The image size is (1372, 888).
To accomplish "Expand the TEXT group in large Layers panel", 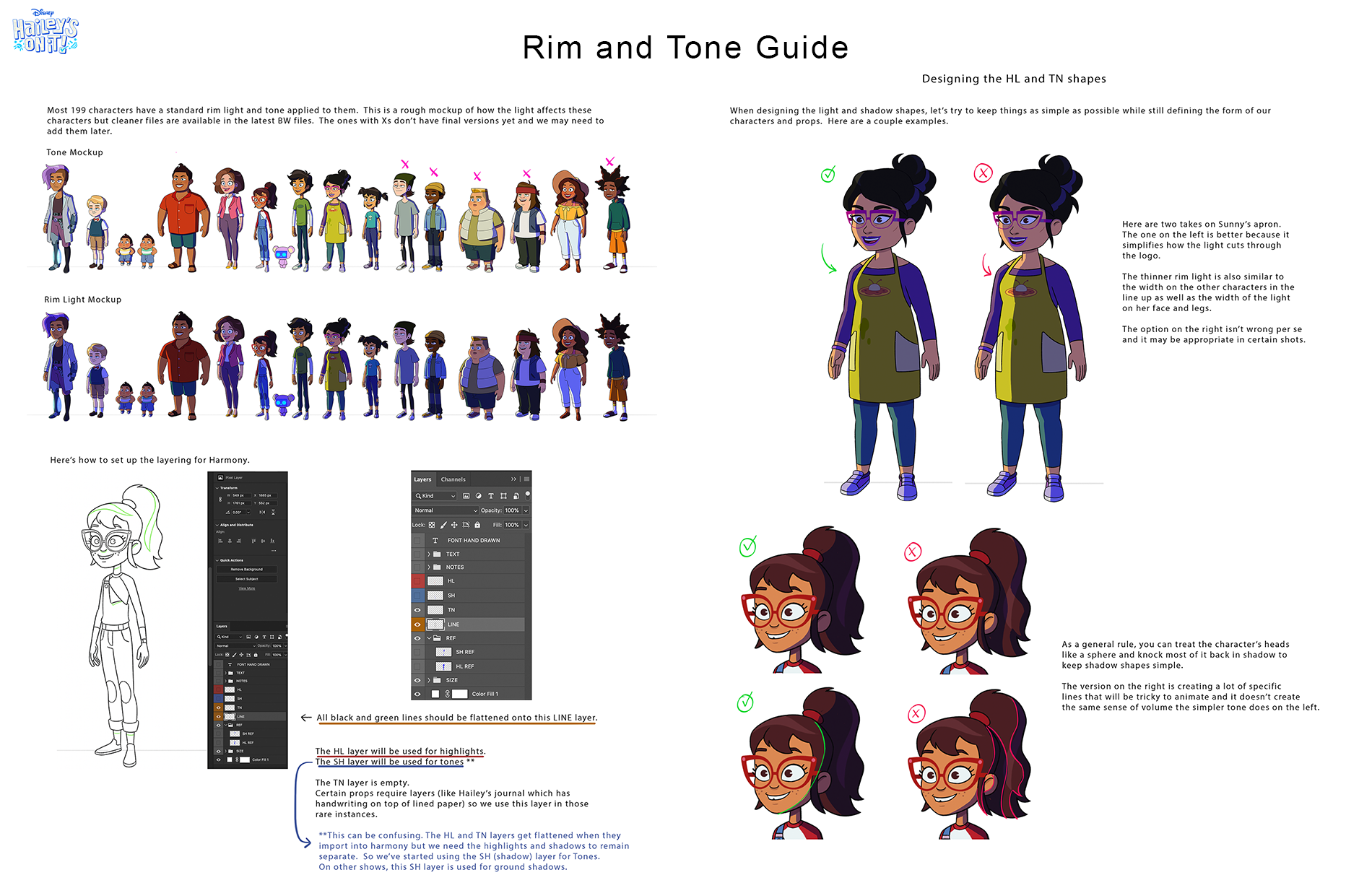I will point(429,554).
